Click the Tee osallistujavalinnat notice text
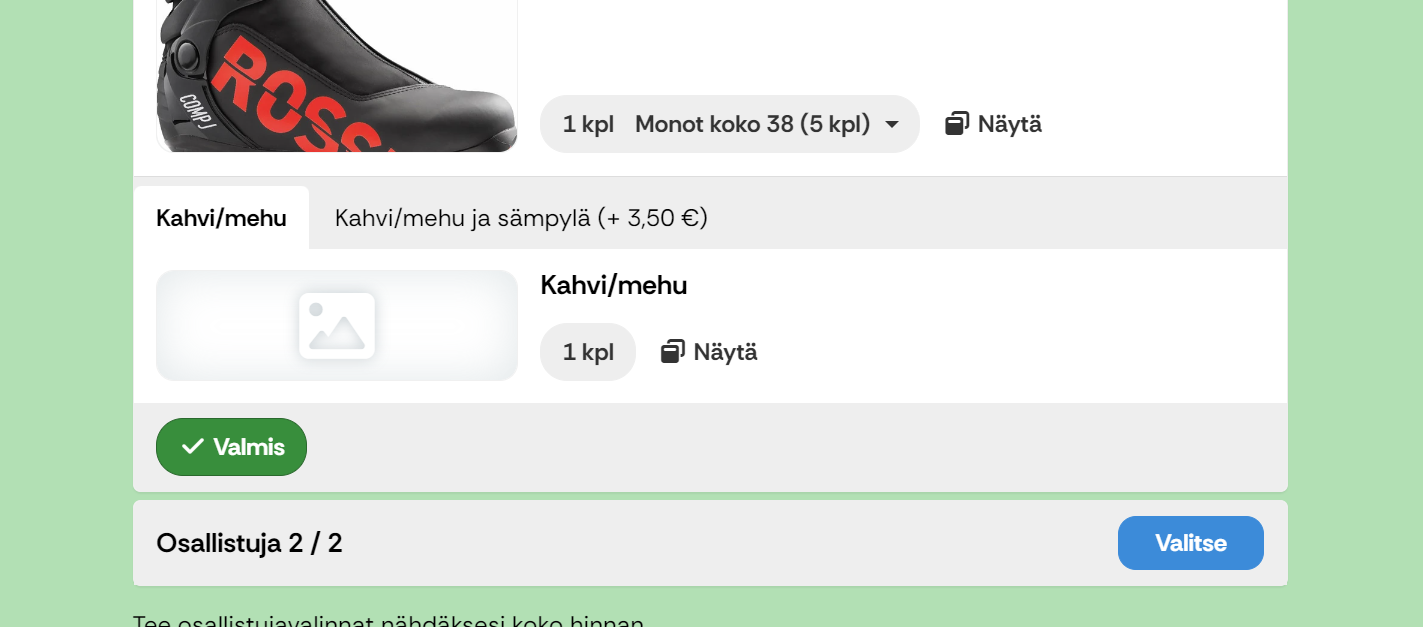Screen dimensions: 1423x627 tap(388, 621)
